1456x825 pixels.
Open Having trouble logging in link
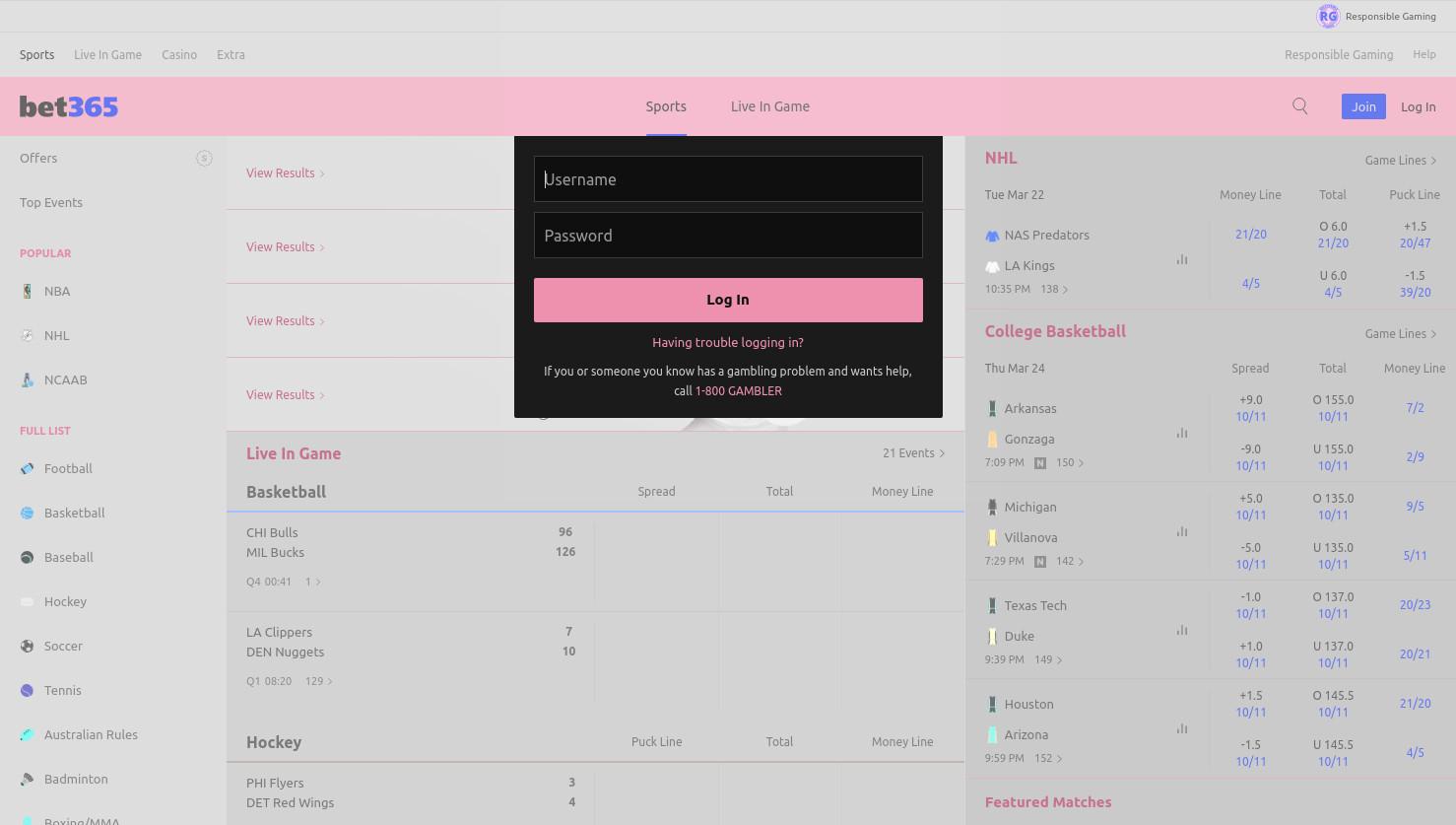(728, 343)
